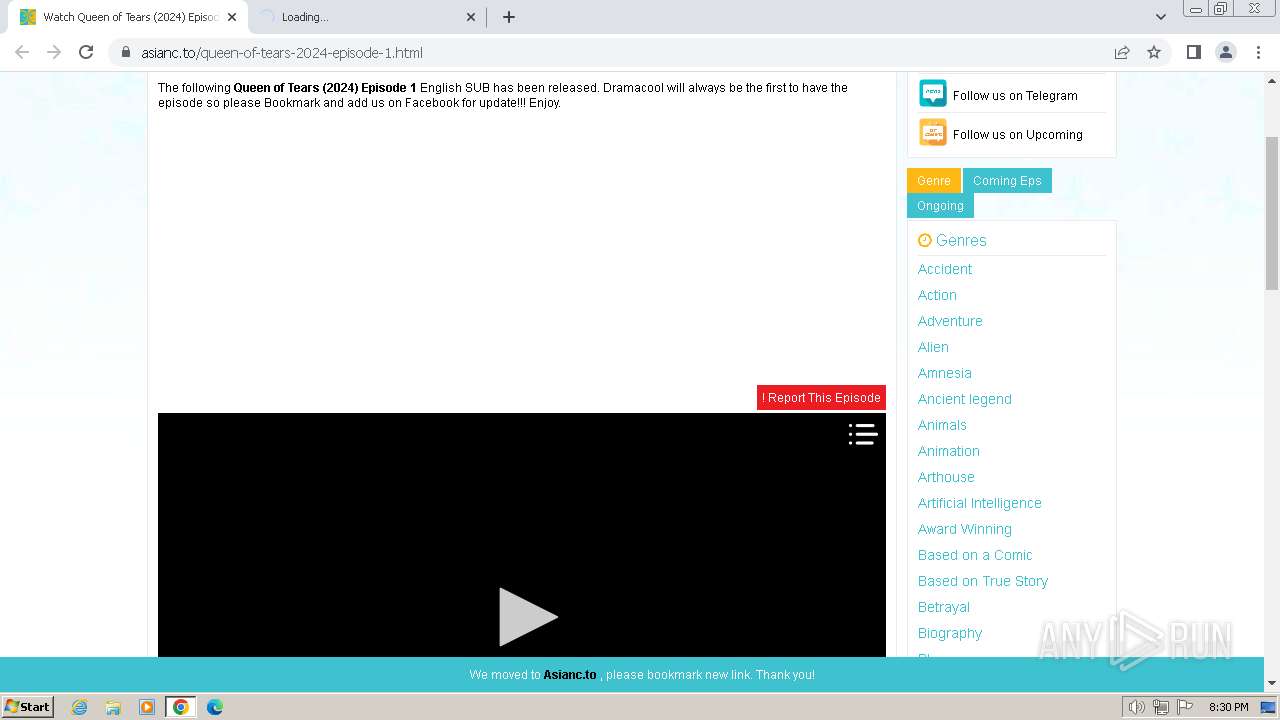Open Windows Media Player from taskbar

tap(147, 707)
